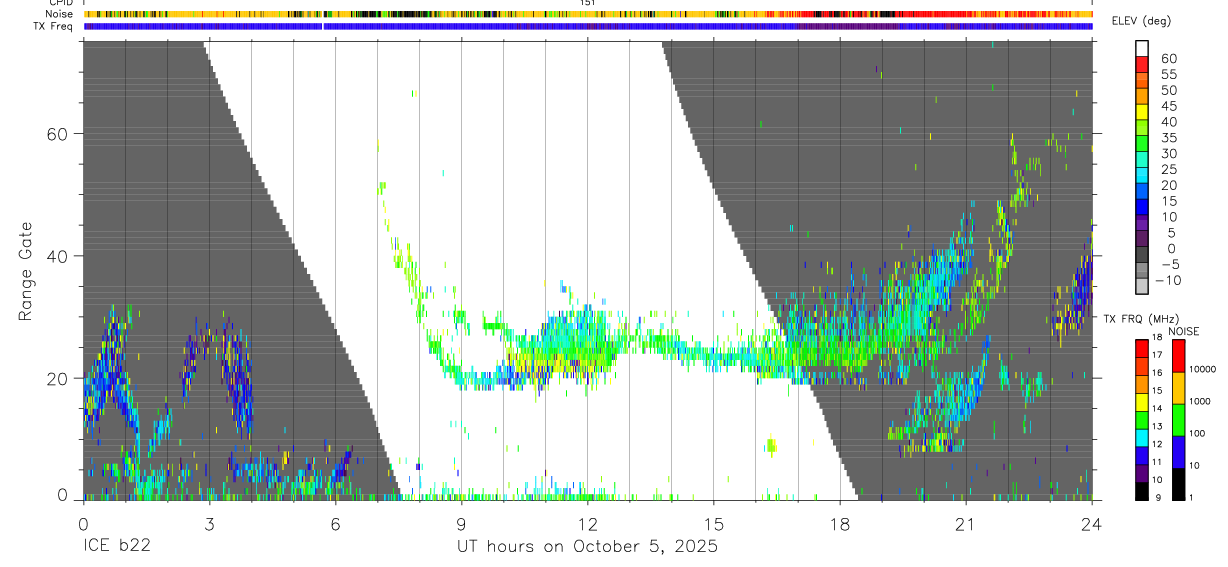Click x-axis tick label 15 UT hours
This screenshot has height=567, width=1228.
714,523
